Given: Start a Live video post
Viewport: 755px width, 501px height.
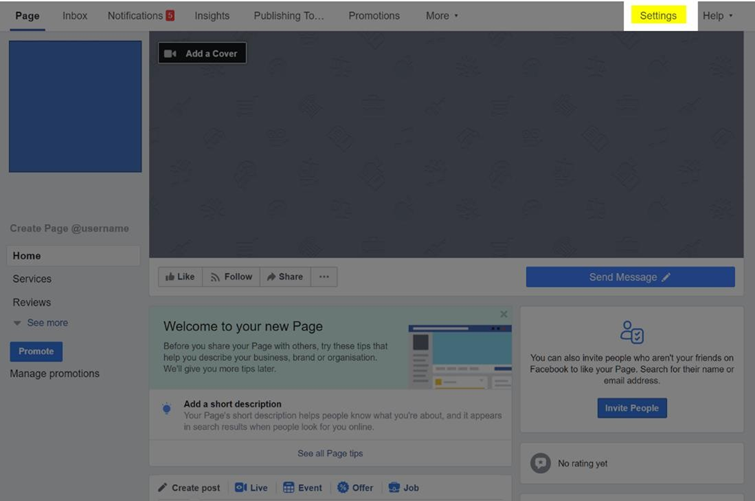Looking at the screenshot, I should (251, 488).
